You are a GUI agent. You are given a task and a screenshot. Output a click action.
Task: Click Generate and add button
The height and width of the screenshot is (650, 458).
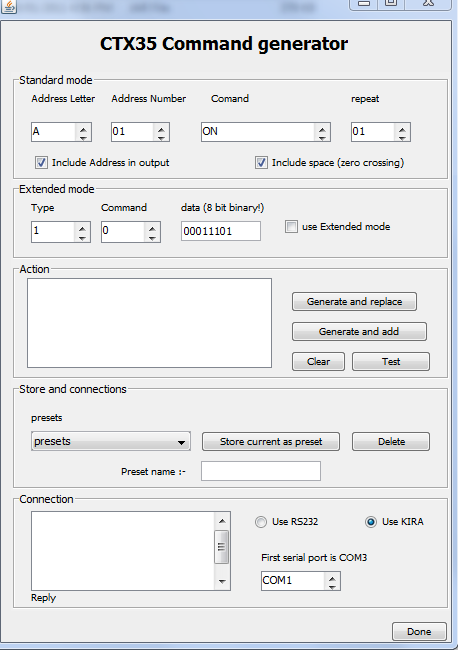[359, 331]
